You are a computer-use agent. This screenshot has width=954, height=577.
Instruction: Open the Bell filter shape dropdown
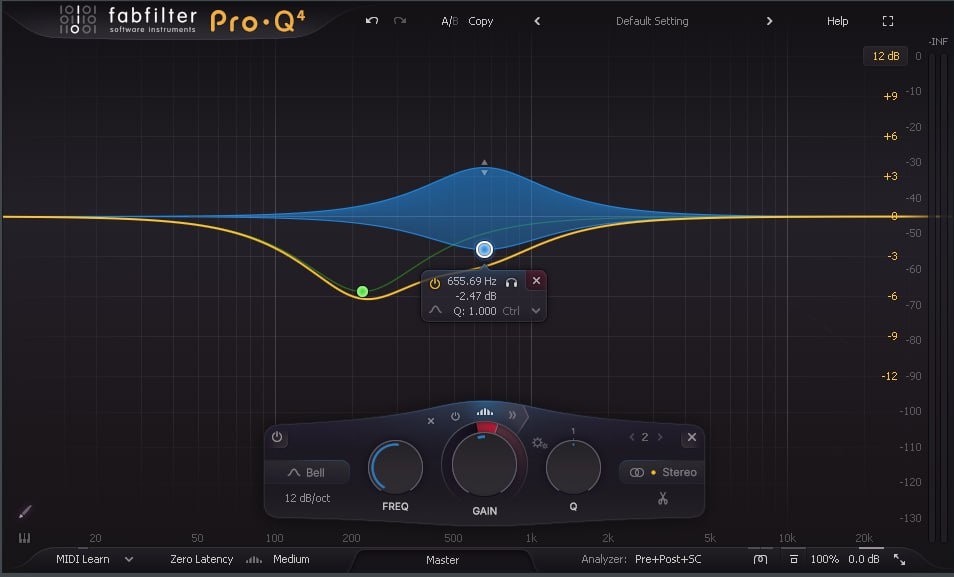[307, 472]
